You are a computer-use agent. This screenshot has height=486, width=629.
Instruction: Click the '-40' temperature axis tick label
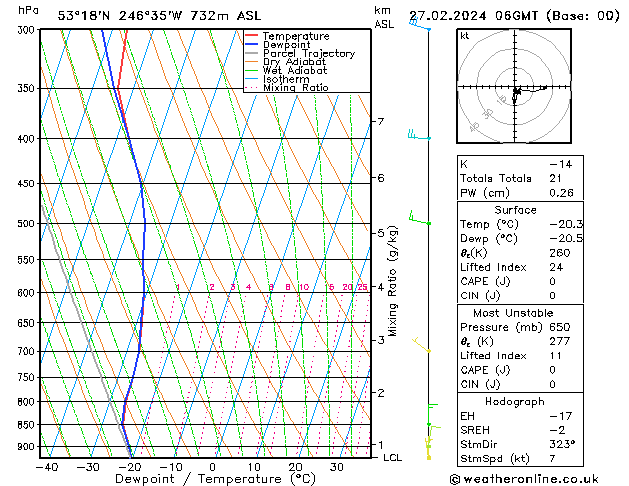pos(47,467)
